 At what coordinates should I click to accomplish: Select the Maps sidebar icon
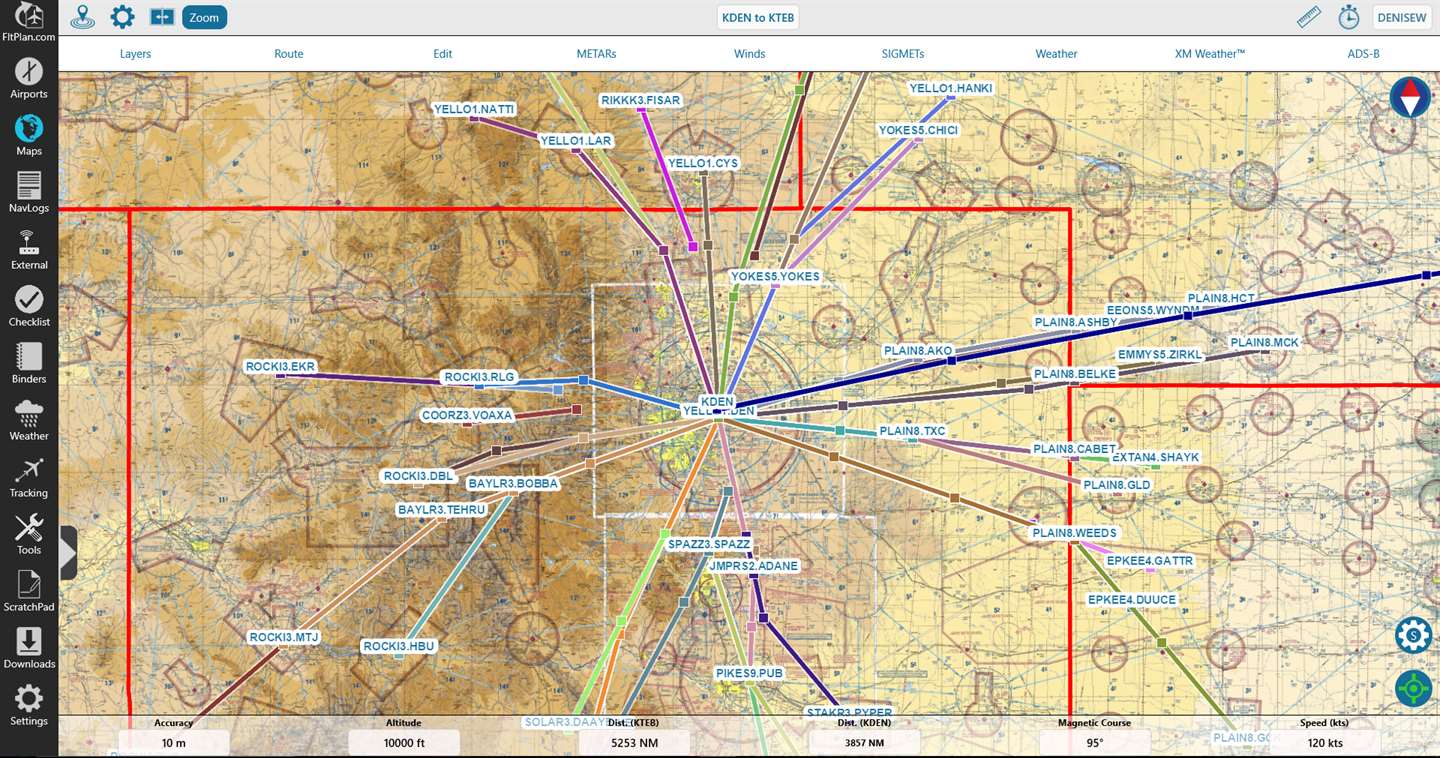coord(29,135)
